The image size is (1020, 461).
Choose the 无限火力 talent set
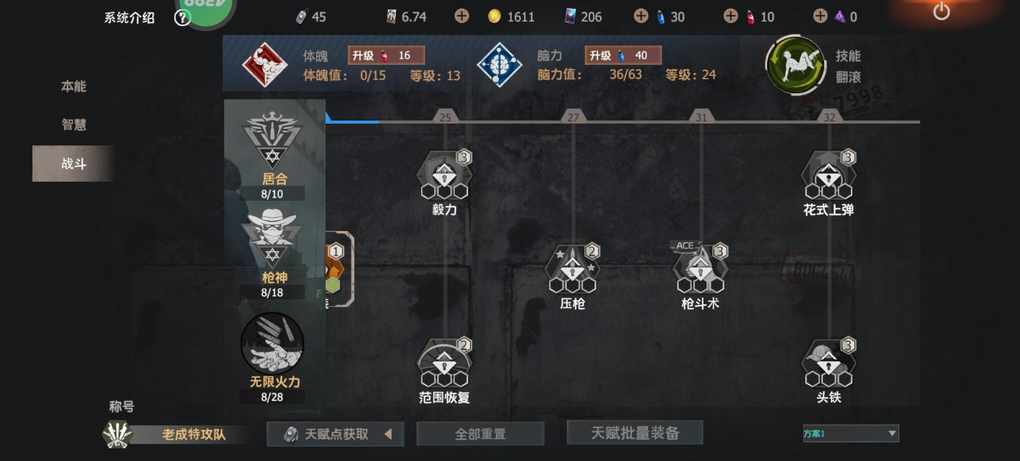click(272, 344)
